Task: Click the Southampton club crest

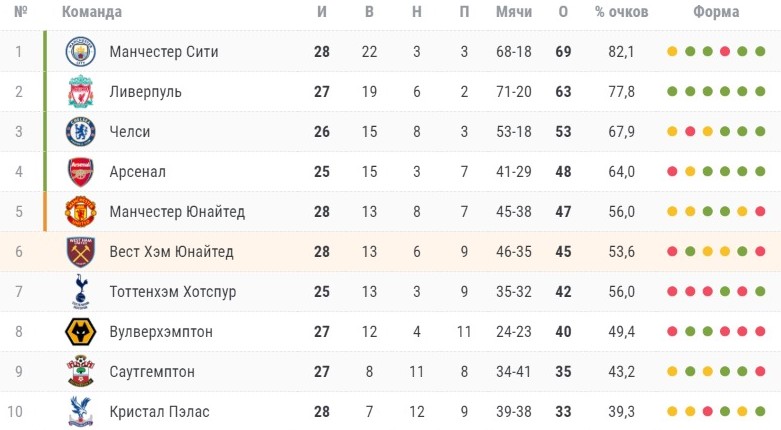Action: pyautogui.click(x=80, y=371)
